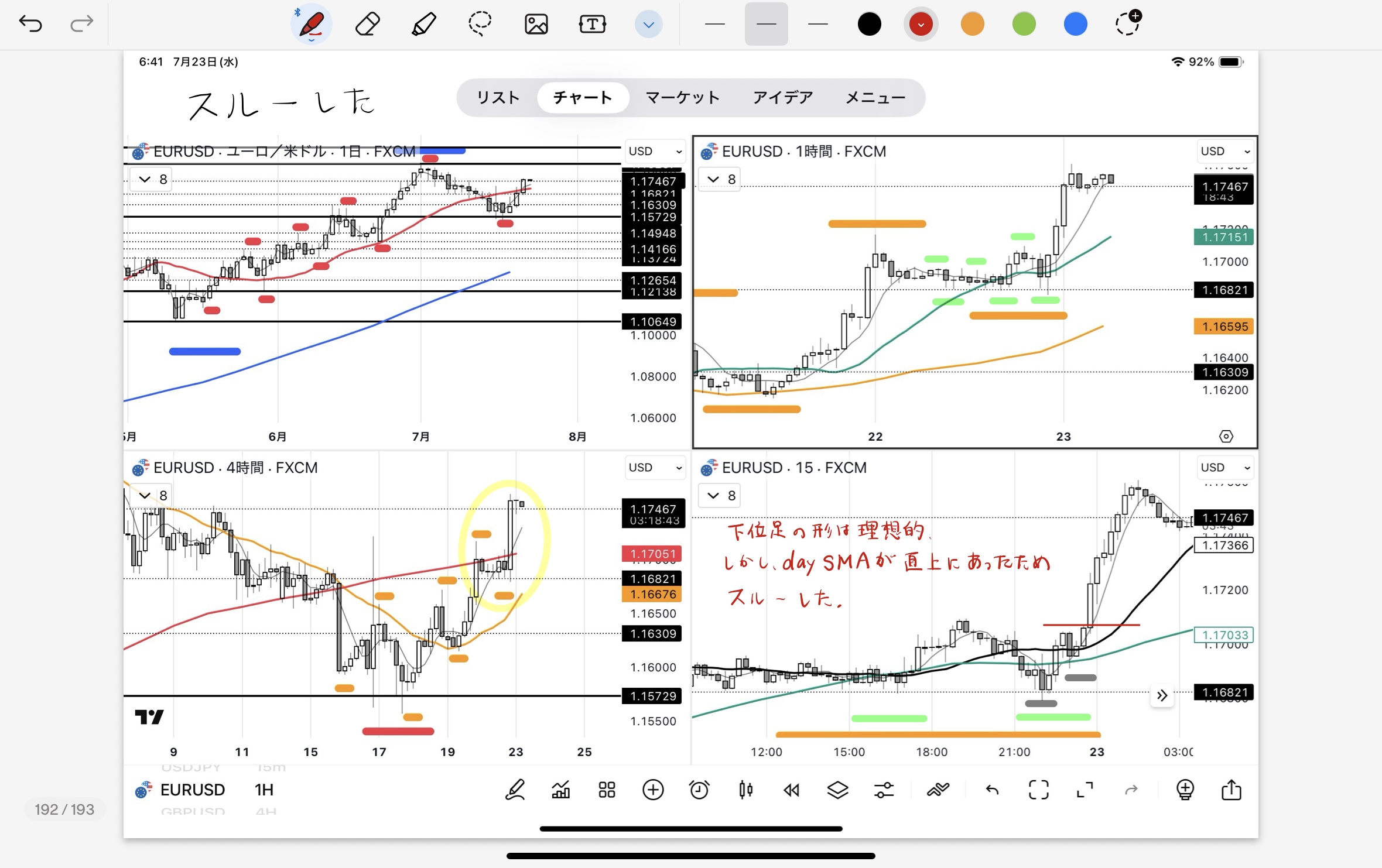Tap the 1.17151 green price label
Image resolution: width=1382 pixels, height=868 pixels.
[x=1224, y=237]
